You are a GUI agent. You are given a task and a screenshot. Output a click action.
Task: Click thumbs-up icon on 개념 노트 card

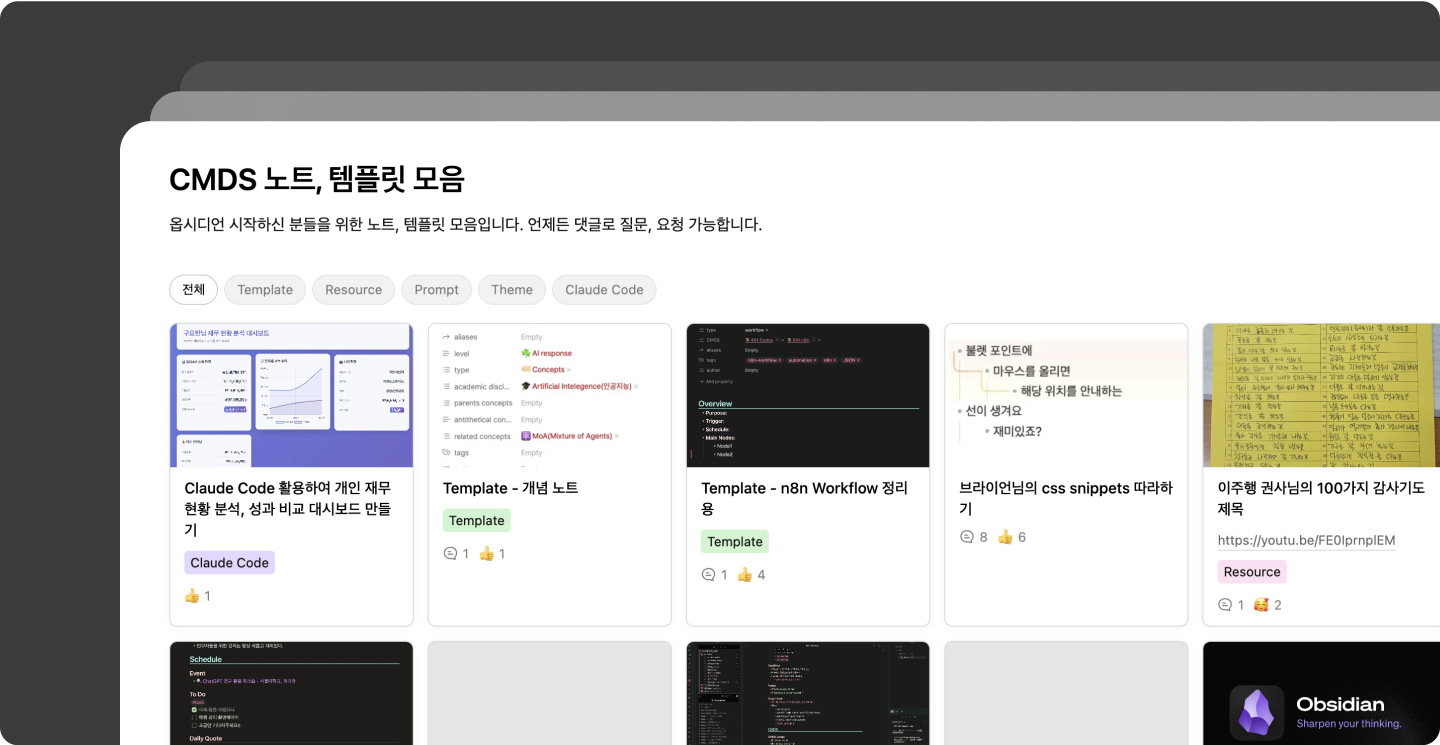tap(487, 554)
